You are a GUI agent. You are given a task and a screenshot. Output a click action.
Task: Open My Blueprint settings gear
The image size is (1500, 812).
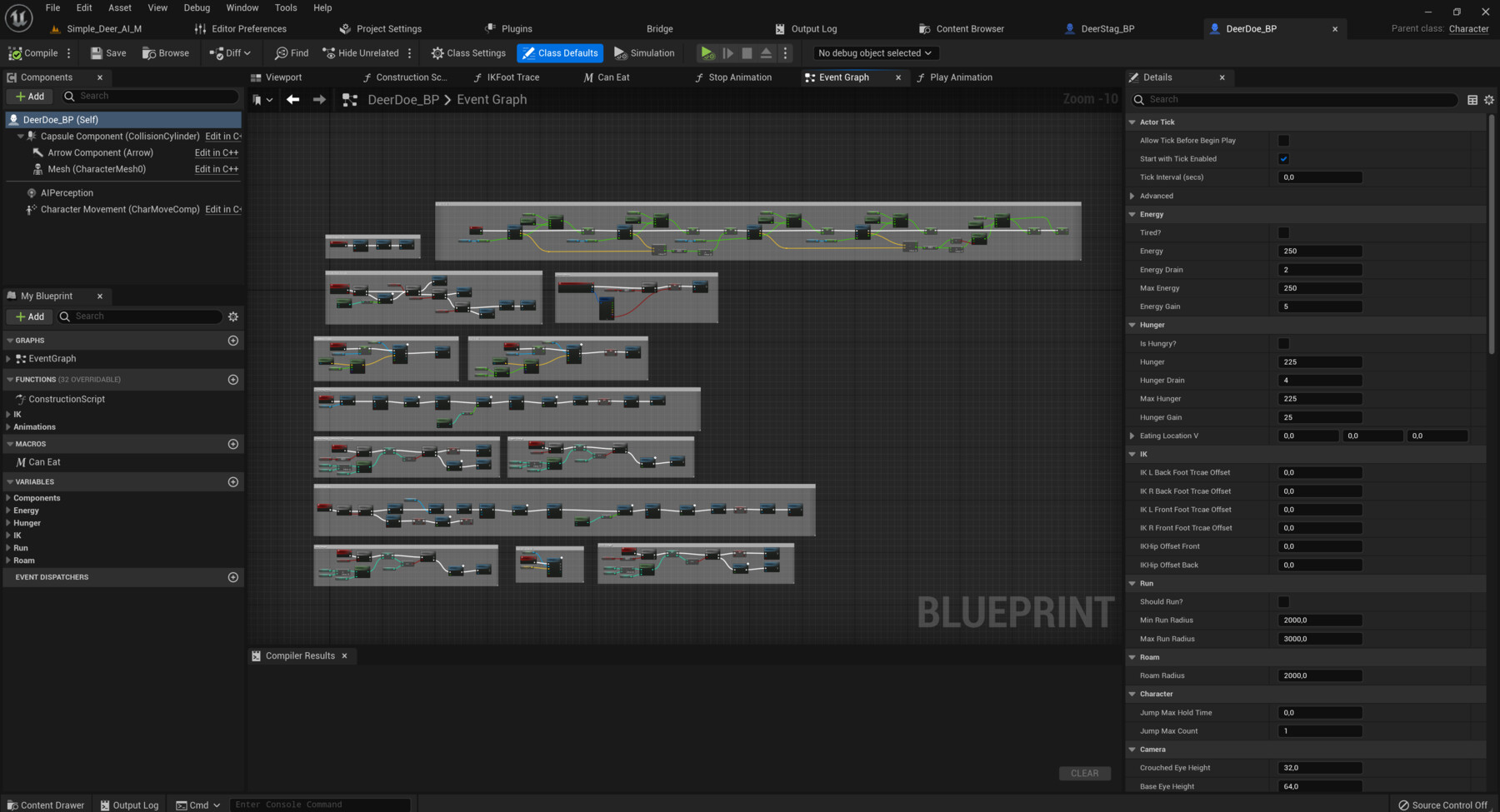[x=233, y=316]
